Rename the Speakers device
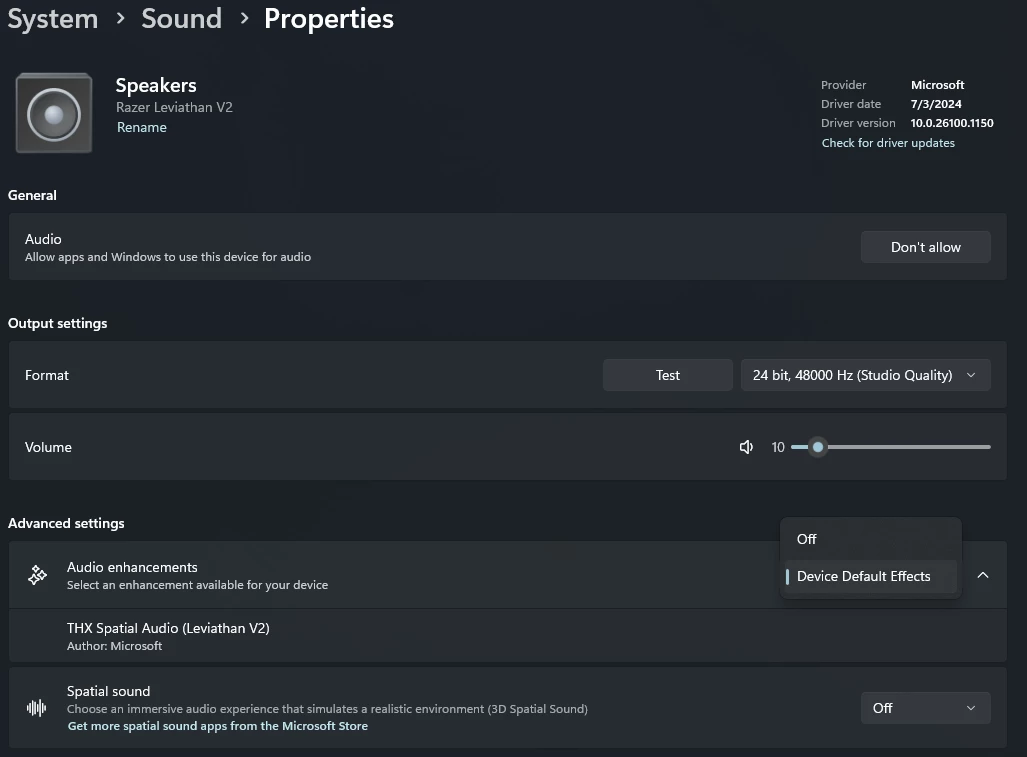Viewport: 1027px width, 757px height. (141, 127)
